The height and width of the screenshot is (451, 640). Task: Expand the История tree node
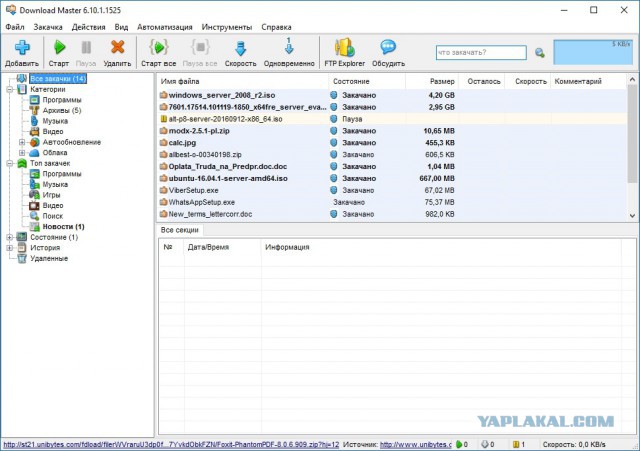point(10,248)
